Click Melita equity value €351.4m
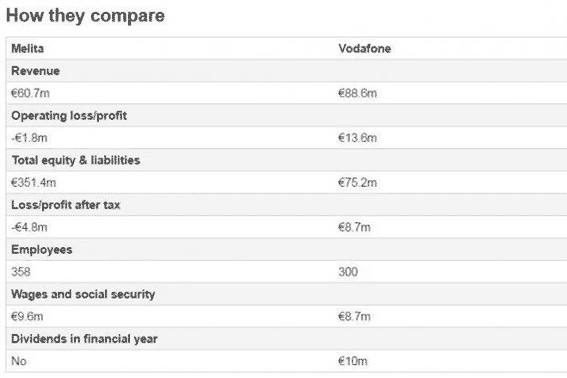The height and width of the screenshot is (378, 567). 34,183
